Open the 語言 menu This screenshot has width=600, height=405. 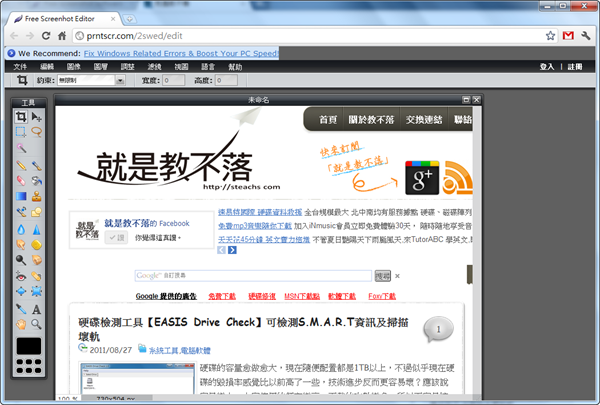pos(208,67)
